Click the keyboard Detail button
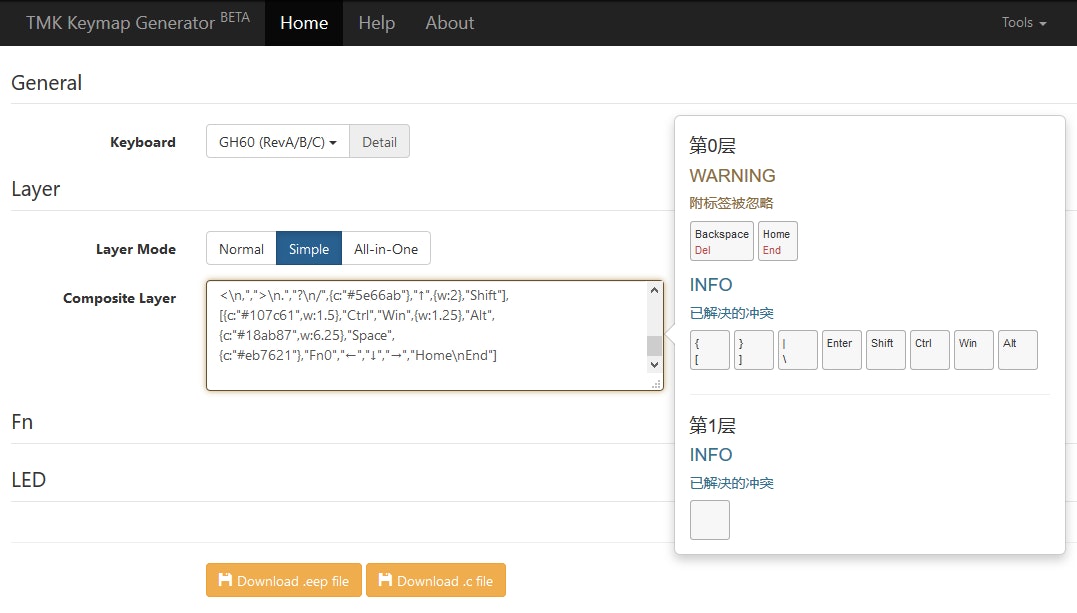The height and width of the screenshot is (613, 1077). pos(379,142)
